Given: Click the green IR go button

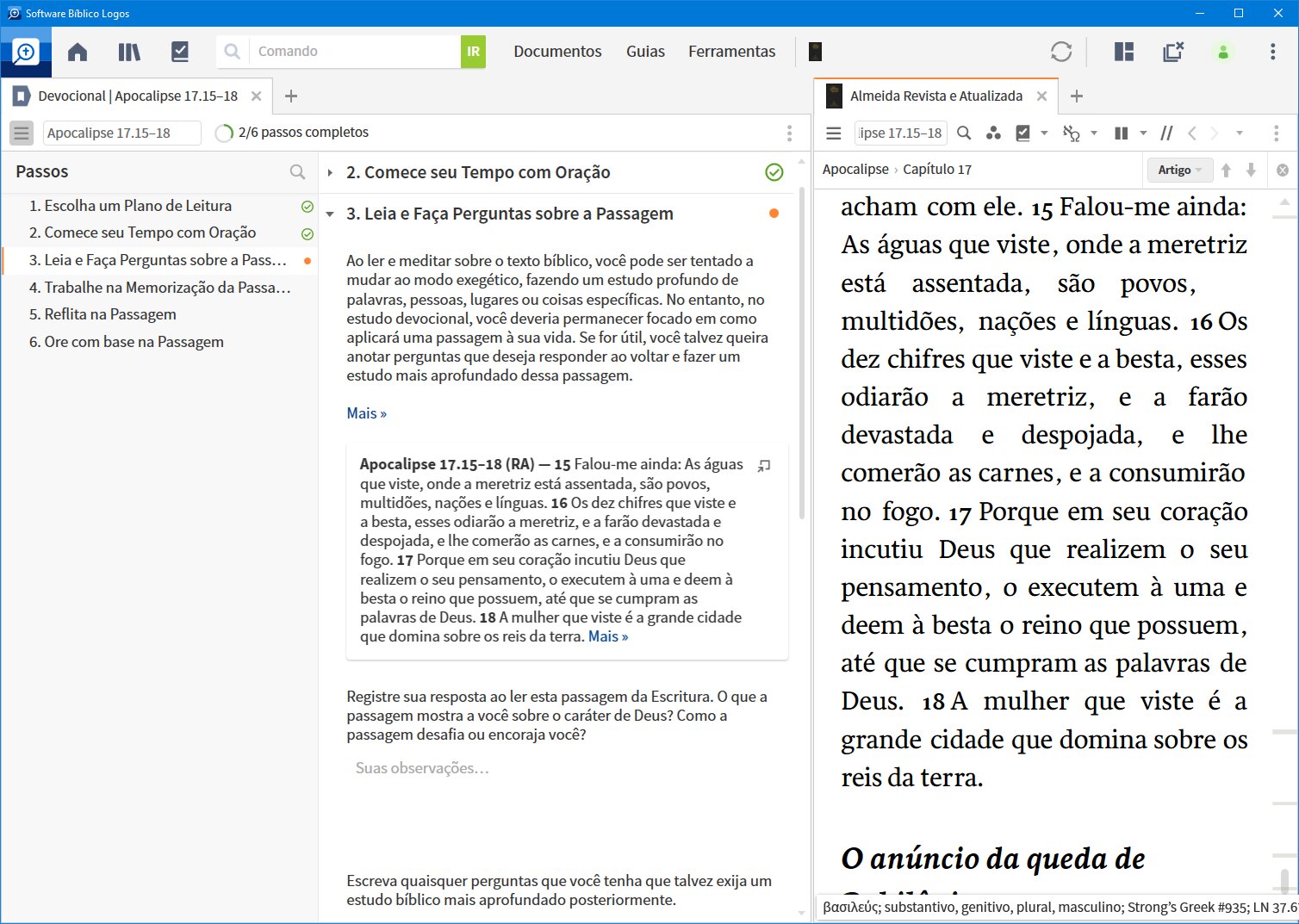Looking at the screenshot, I should 473,52.
